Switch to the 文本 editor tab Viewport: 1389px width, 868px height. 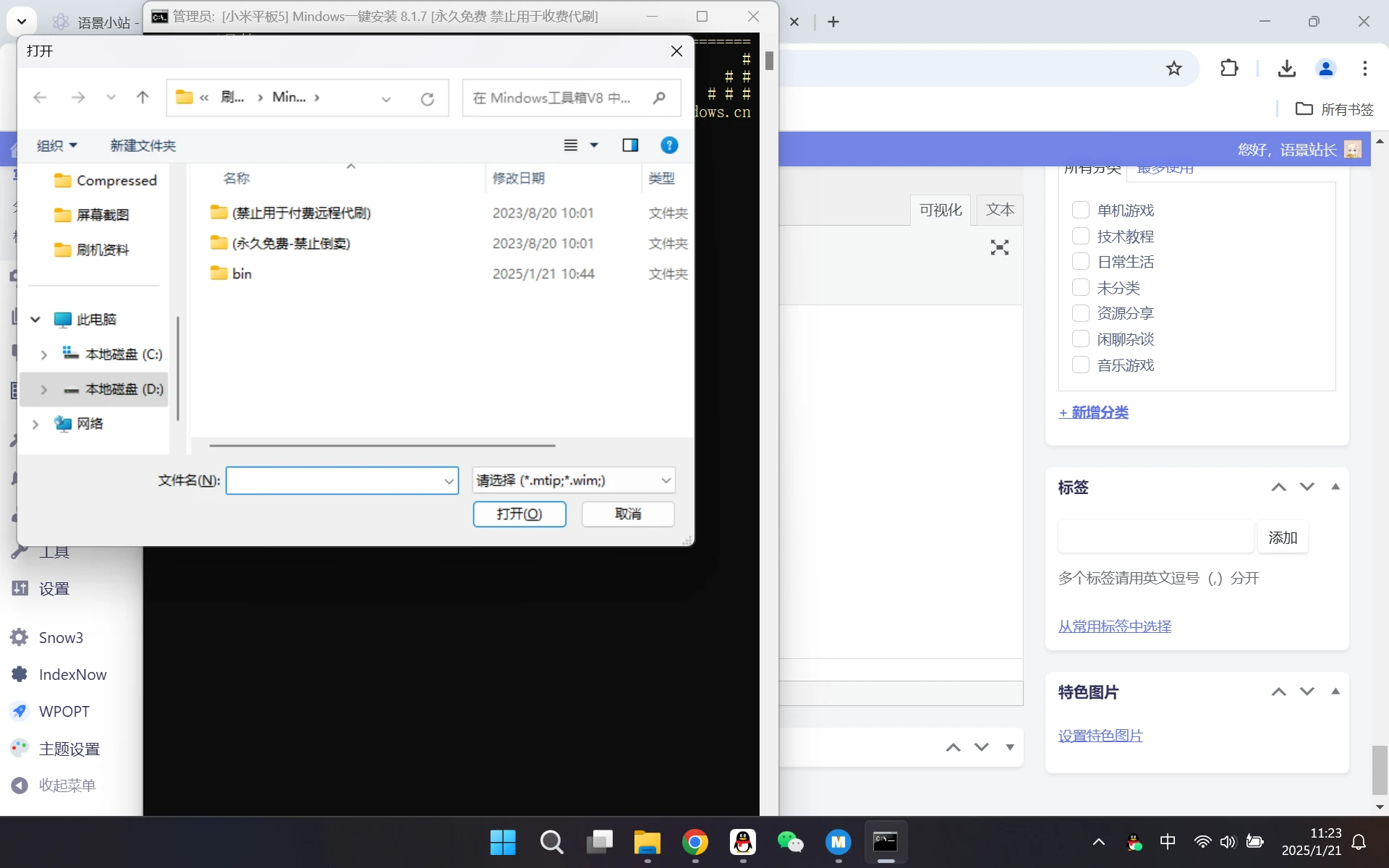1000,209
